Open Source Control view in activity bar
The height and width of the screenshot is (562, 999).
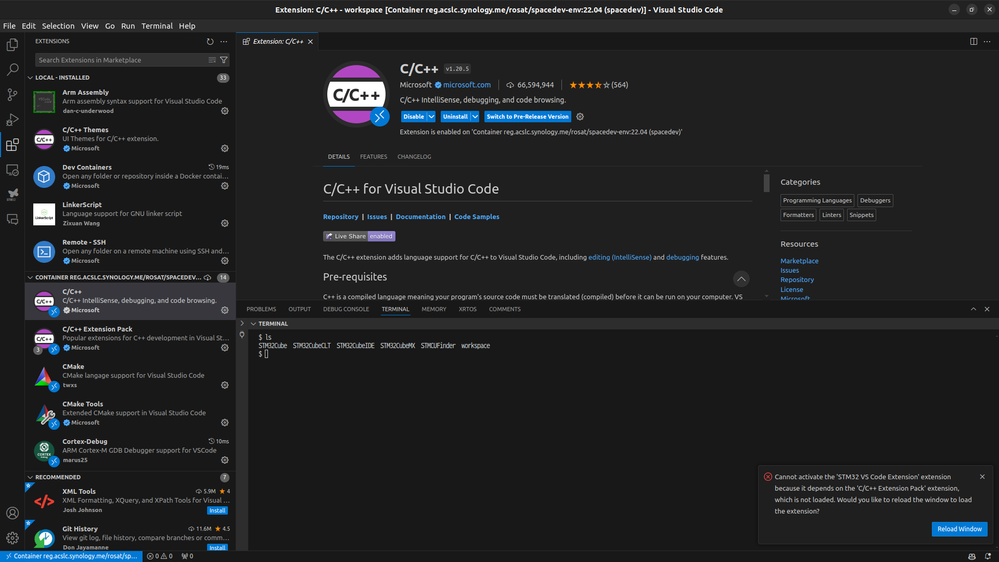[12, 94]
